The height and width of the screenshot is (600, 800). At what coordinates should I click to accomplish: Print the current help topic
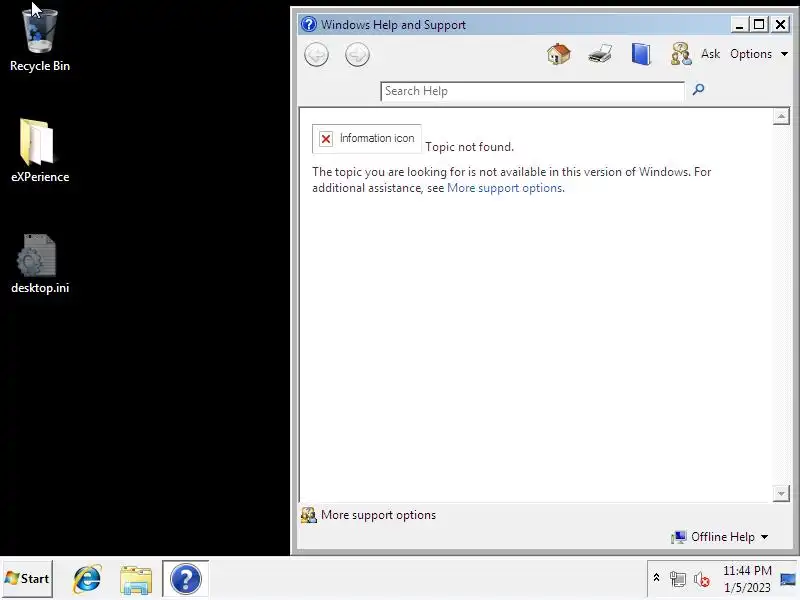point(600,54)
